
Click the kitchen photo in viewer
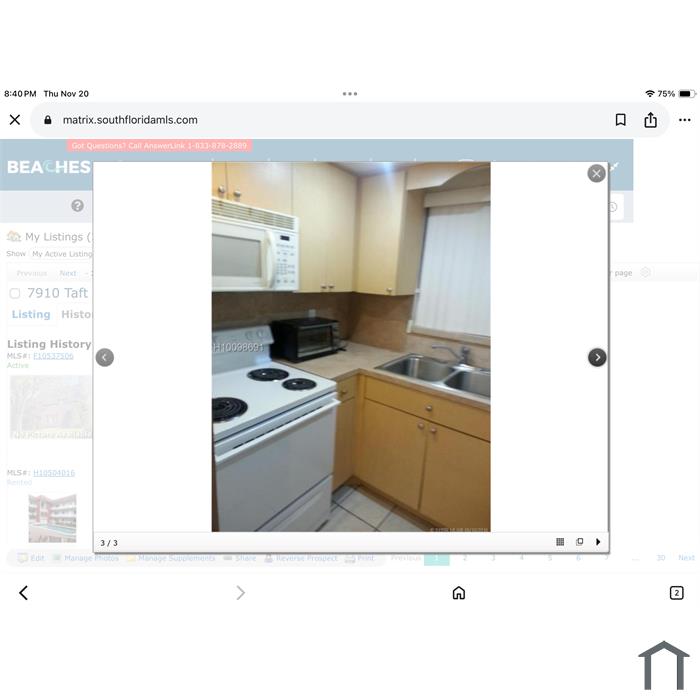(351, 347)
